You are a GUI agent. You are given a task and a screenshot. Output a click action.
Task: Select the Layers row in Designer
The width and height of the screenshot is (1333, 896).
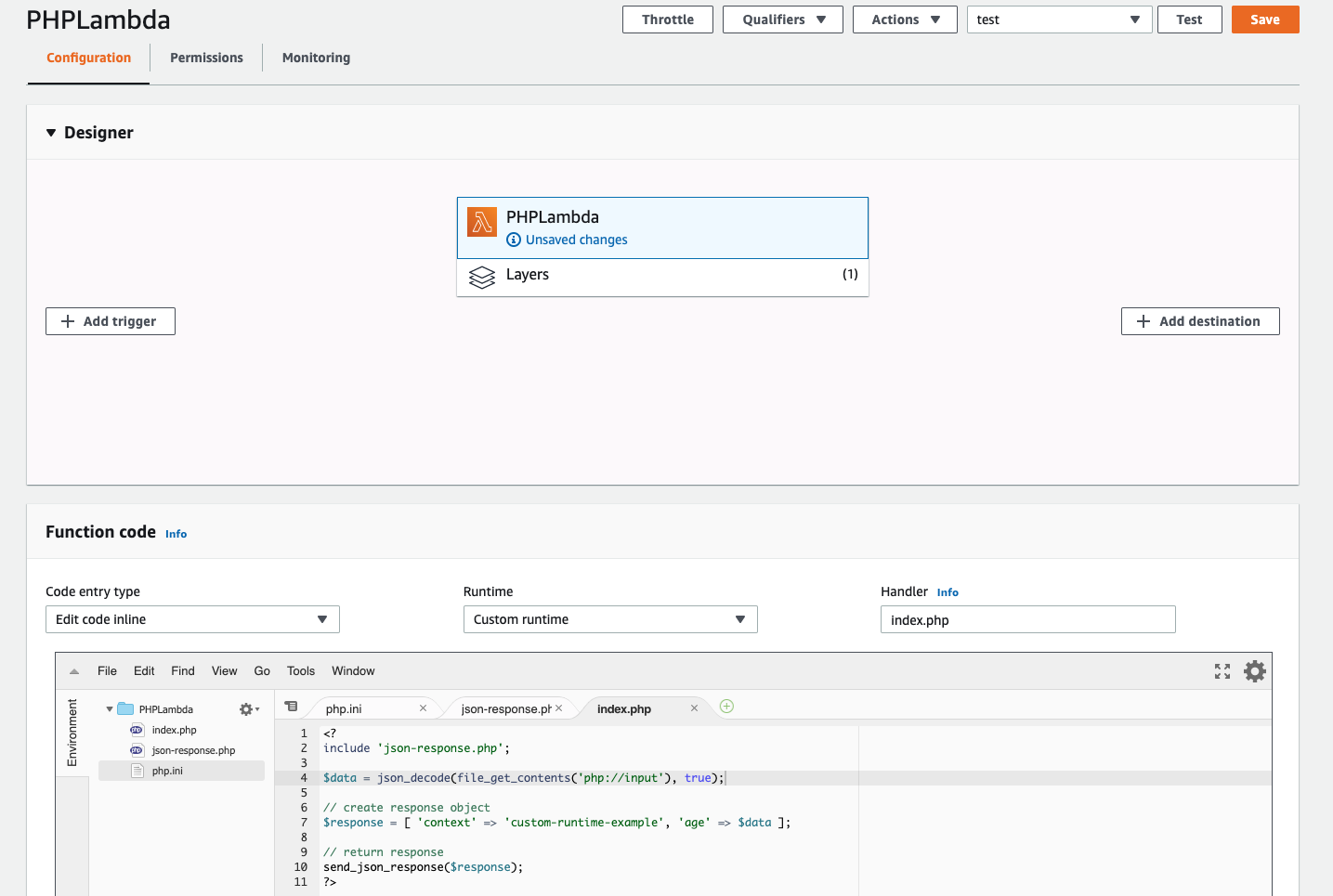click(x=662, y=277)
